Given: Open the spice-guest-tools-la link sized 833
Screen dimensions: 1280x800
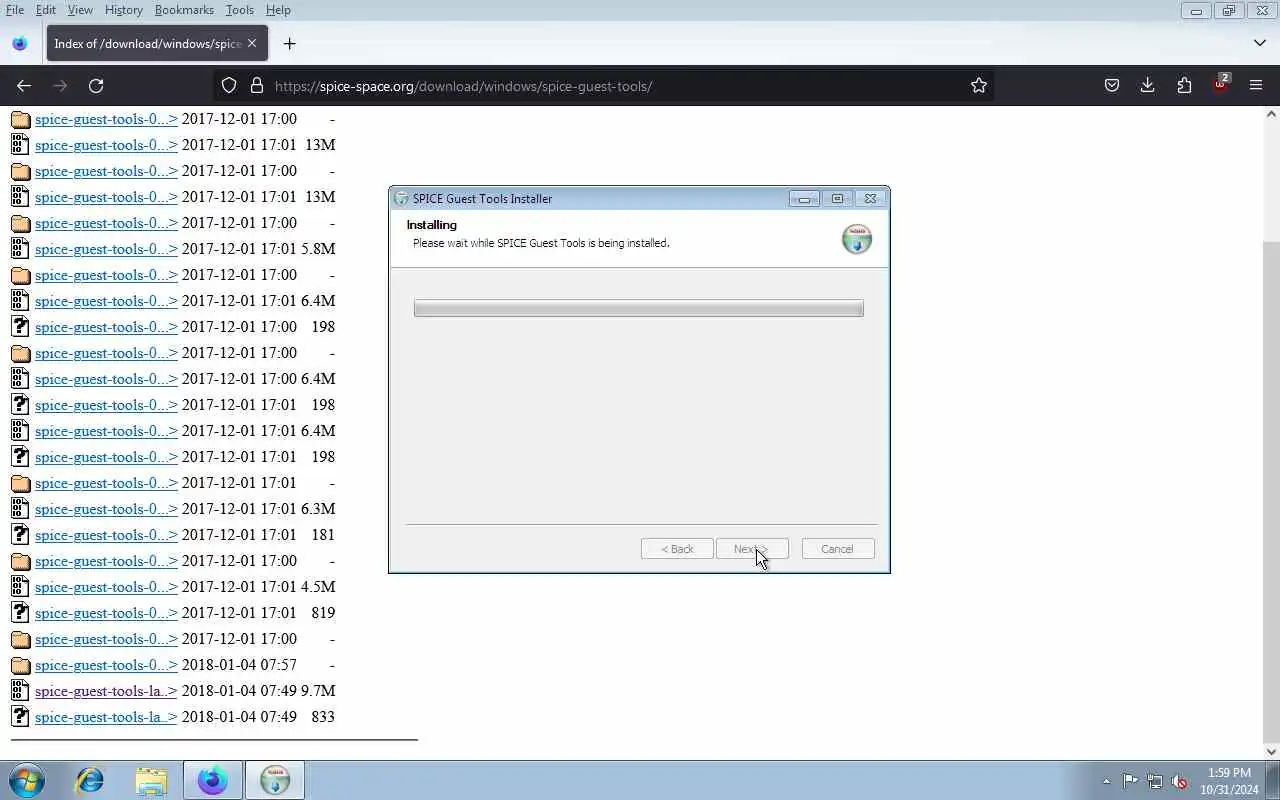Looking at the screenshot, I should [106, 717].
